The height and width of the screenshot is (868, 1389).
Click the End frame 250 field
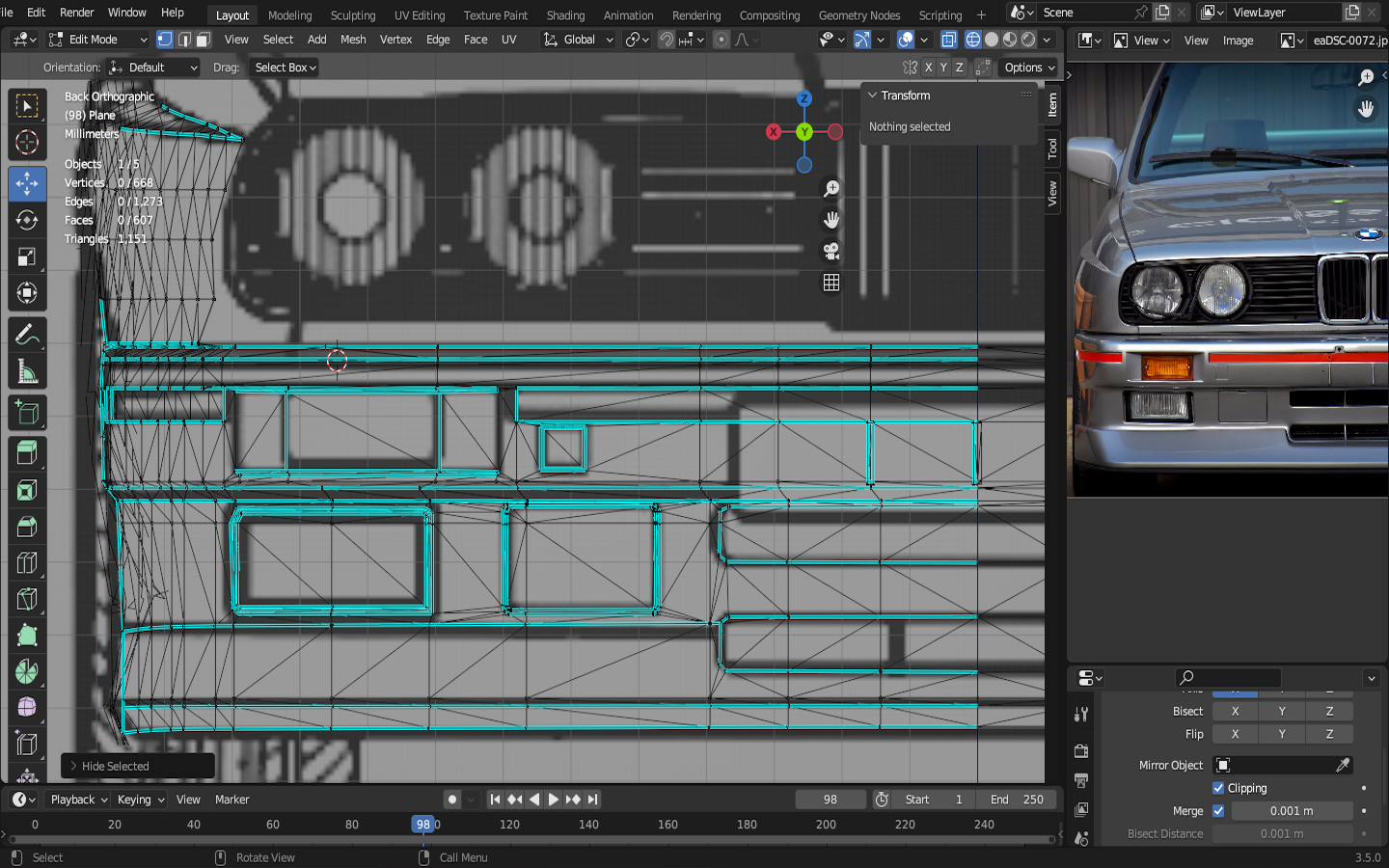click(x=1017, y=800)
